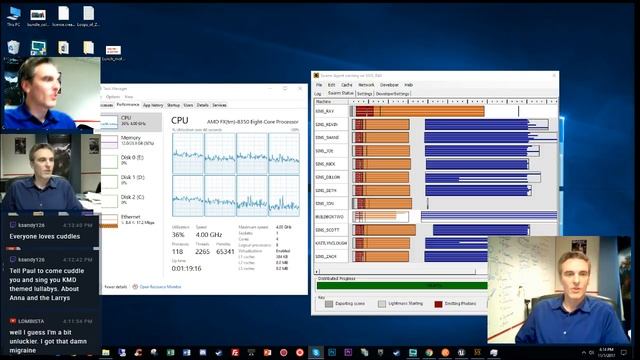The width and height of the screenshot is (640, 360).
Task: Launch FileZilla from the taskbar
Action: click(x=235, y=352)
